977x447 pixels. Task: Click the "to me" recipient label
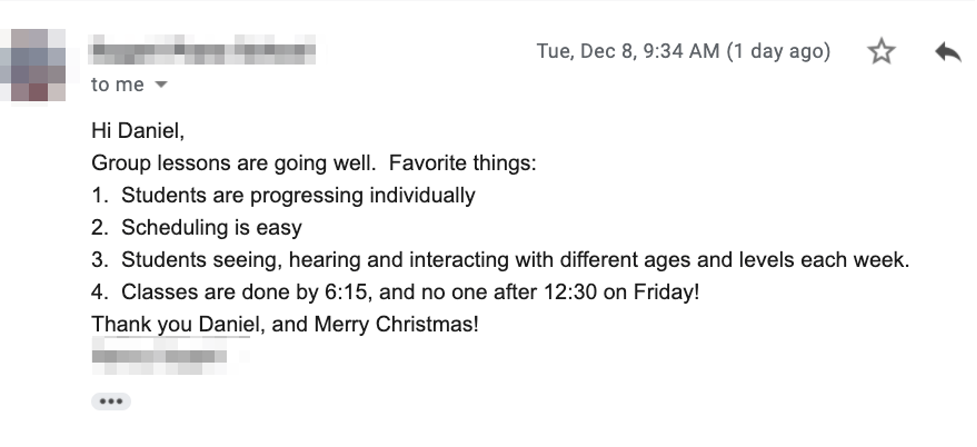pos(118,85)
